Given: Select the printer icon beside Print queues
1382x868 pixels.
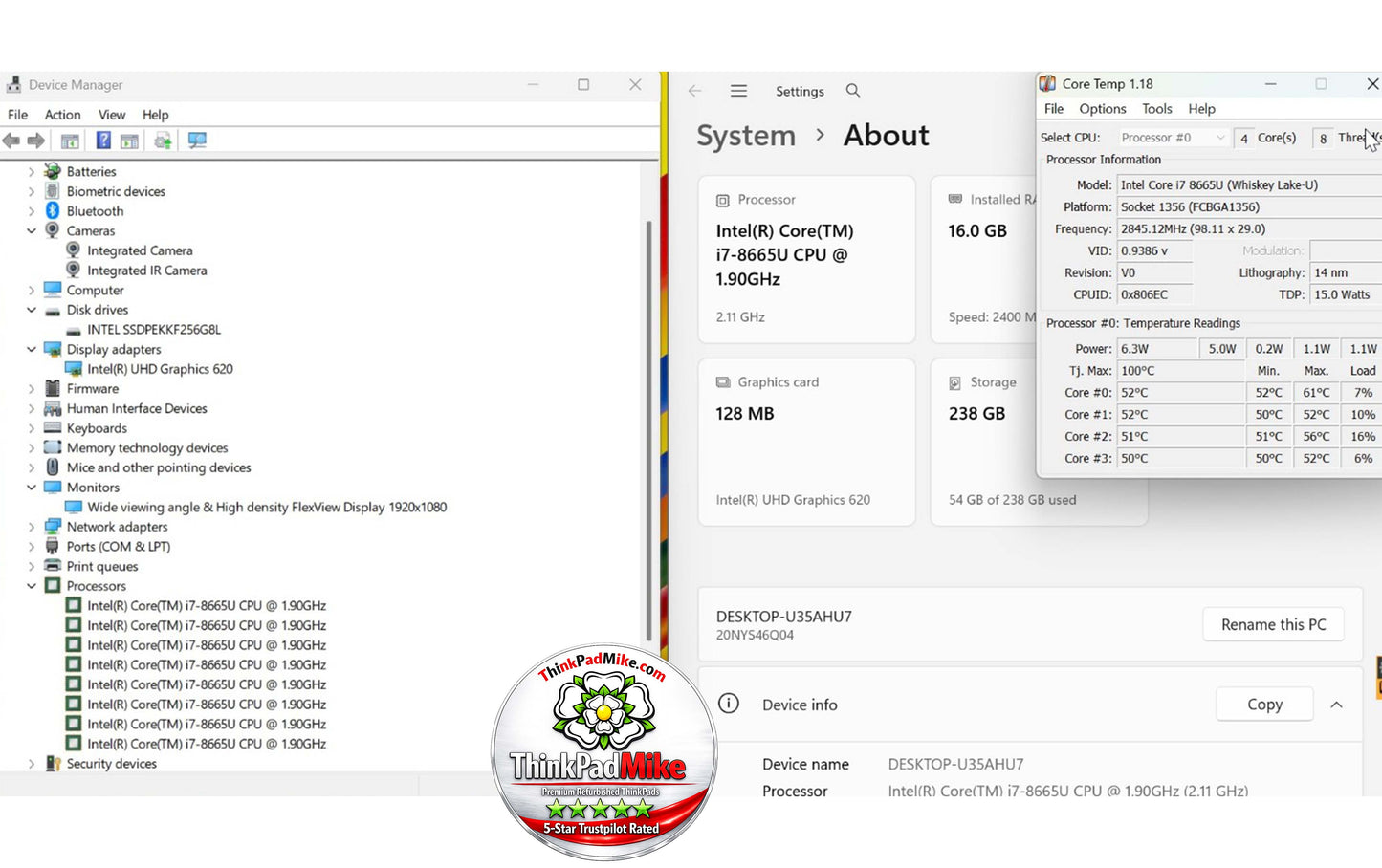Looking at the screenshot, I should coord(53,566).
